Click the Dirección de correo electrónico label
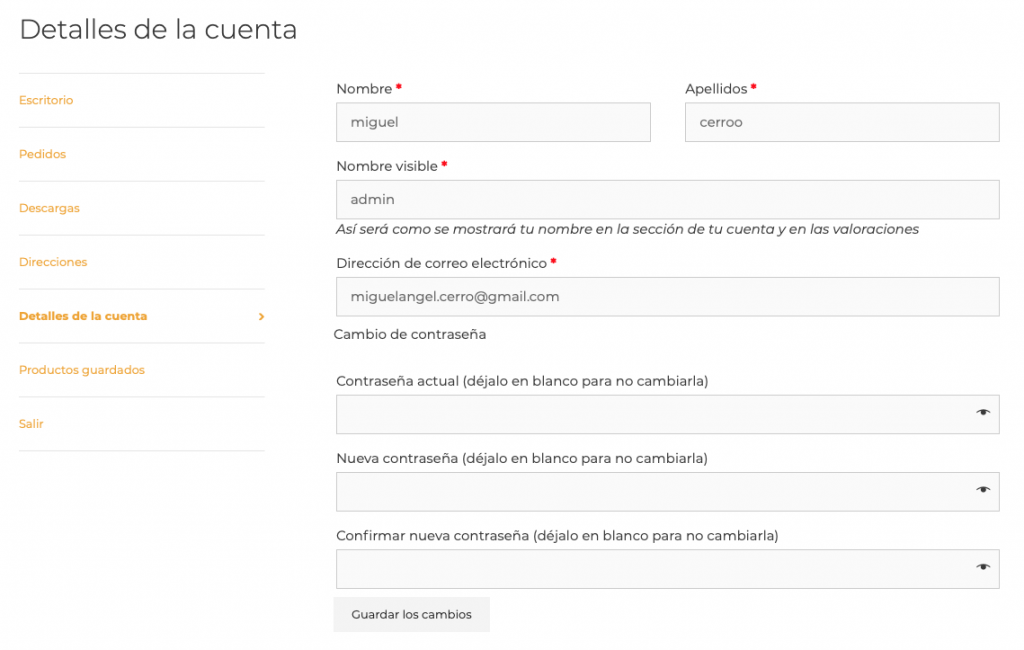1024x650 pixels. [441, 263]
